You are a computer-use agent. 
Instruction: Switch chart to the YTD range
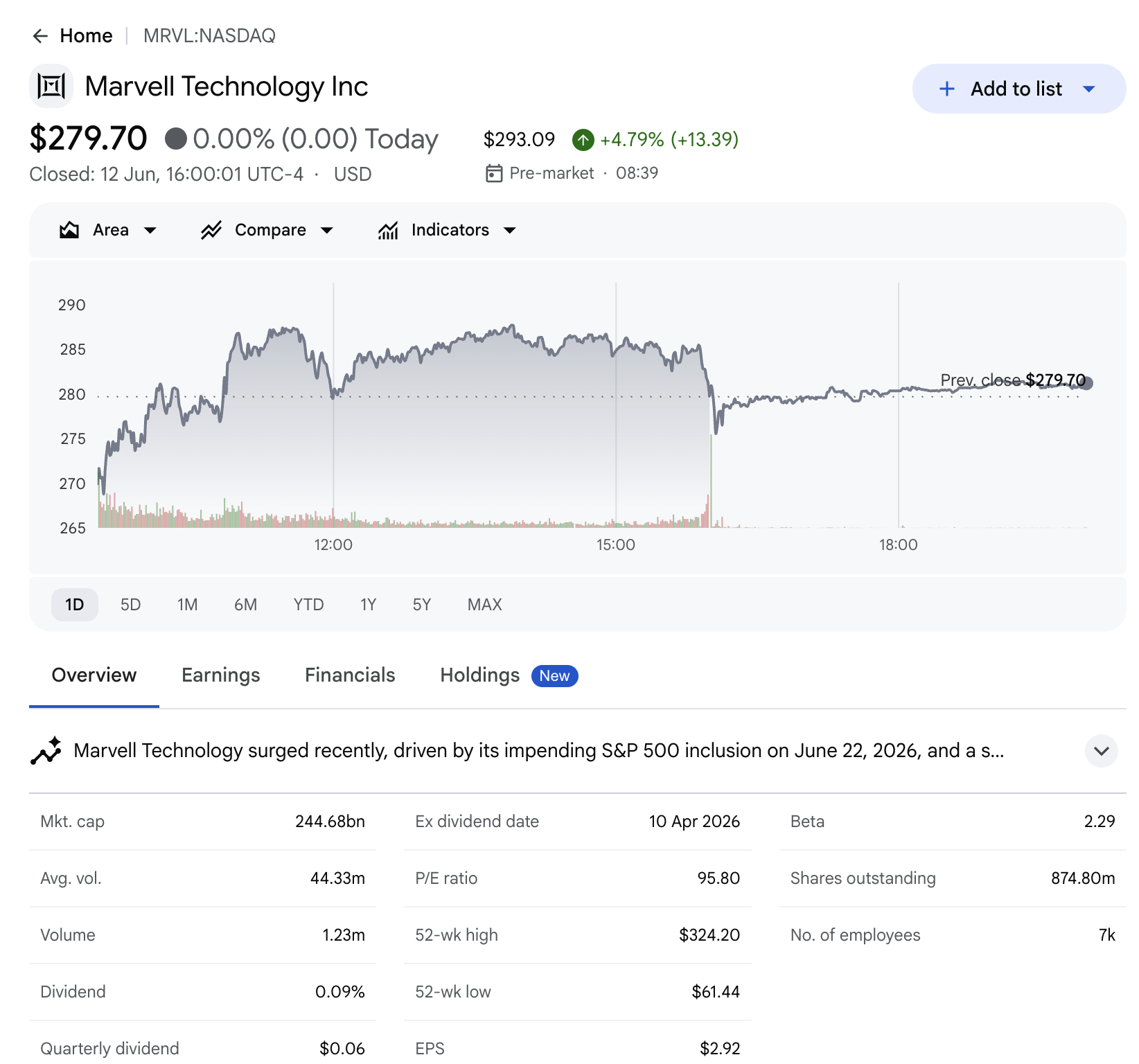pos(309,605)
